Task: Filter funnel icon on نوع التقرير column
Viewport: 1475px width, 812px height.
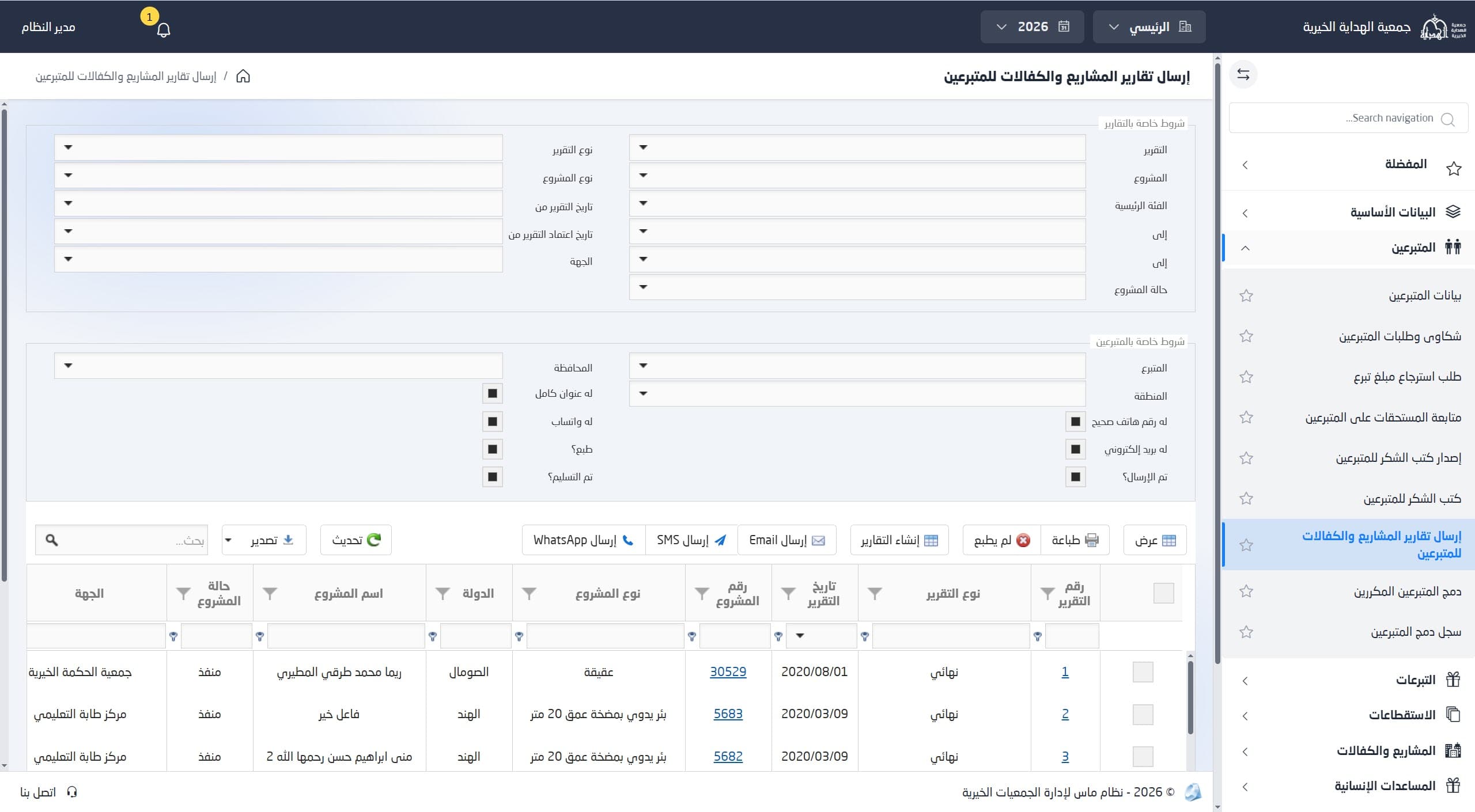Action: click(875, 593)
